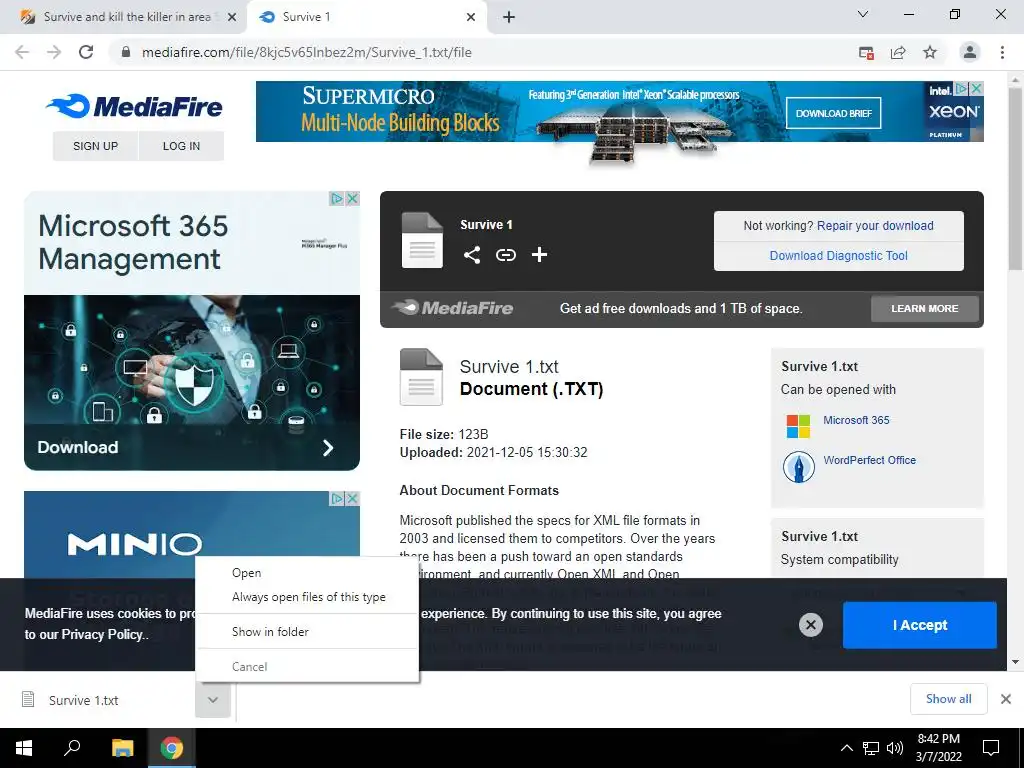The image size is (1024, 768).
Task: Close the Microsoft 365 Management ad
Action: [x=352, y=199]
